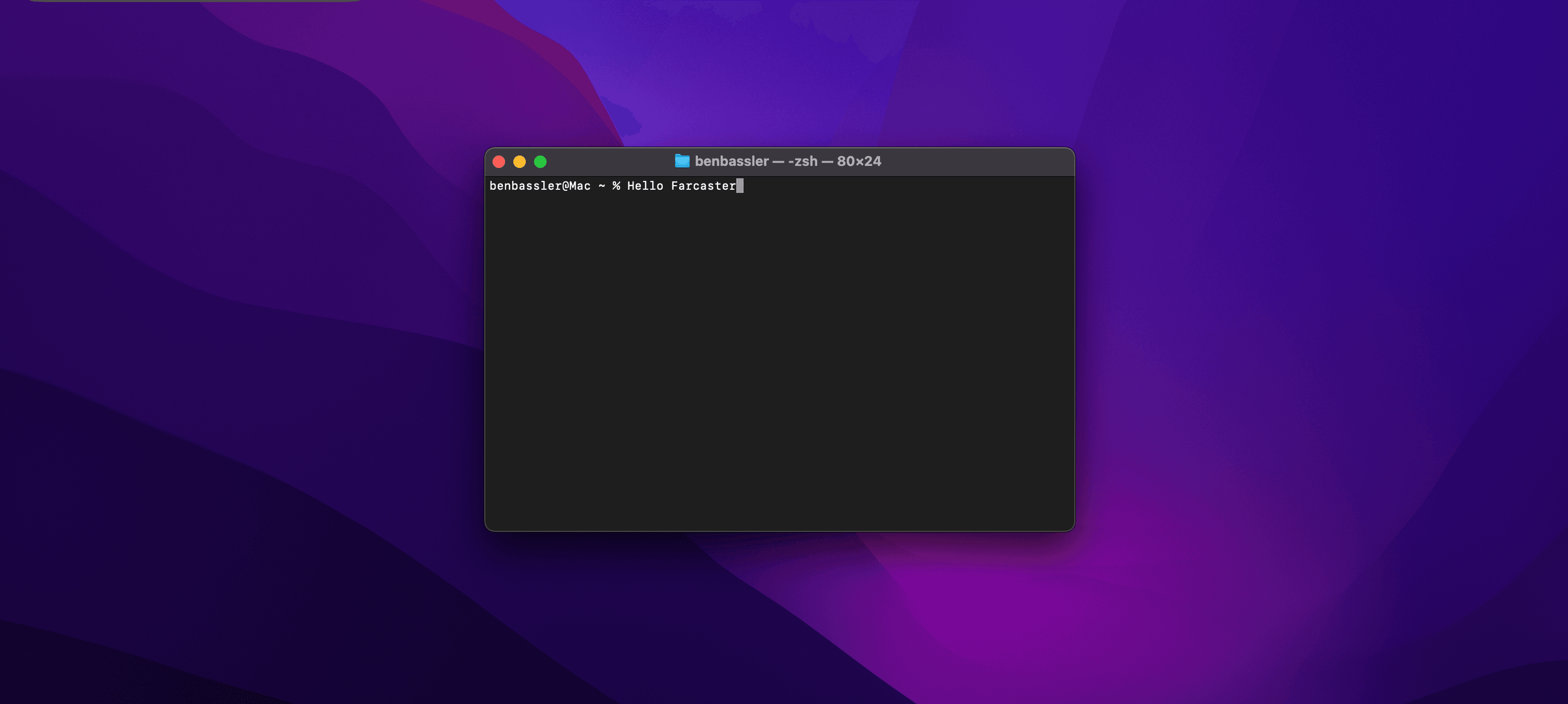Click the block cursor after Farcaster
The width and height of the screenshot is (1568, 704).
tap(739, 186)
